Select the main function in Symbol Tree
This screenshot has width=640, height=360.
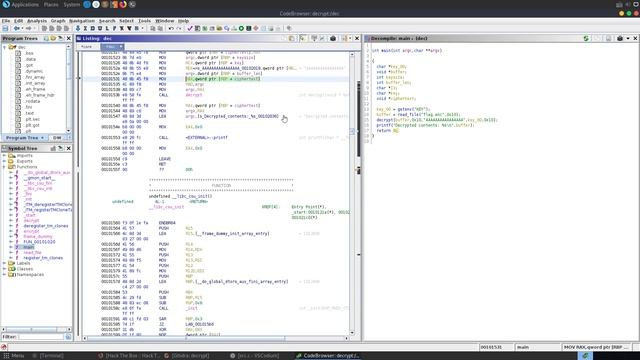click(29, 247)
